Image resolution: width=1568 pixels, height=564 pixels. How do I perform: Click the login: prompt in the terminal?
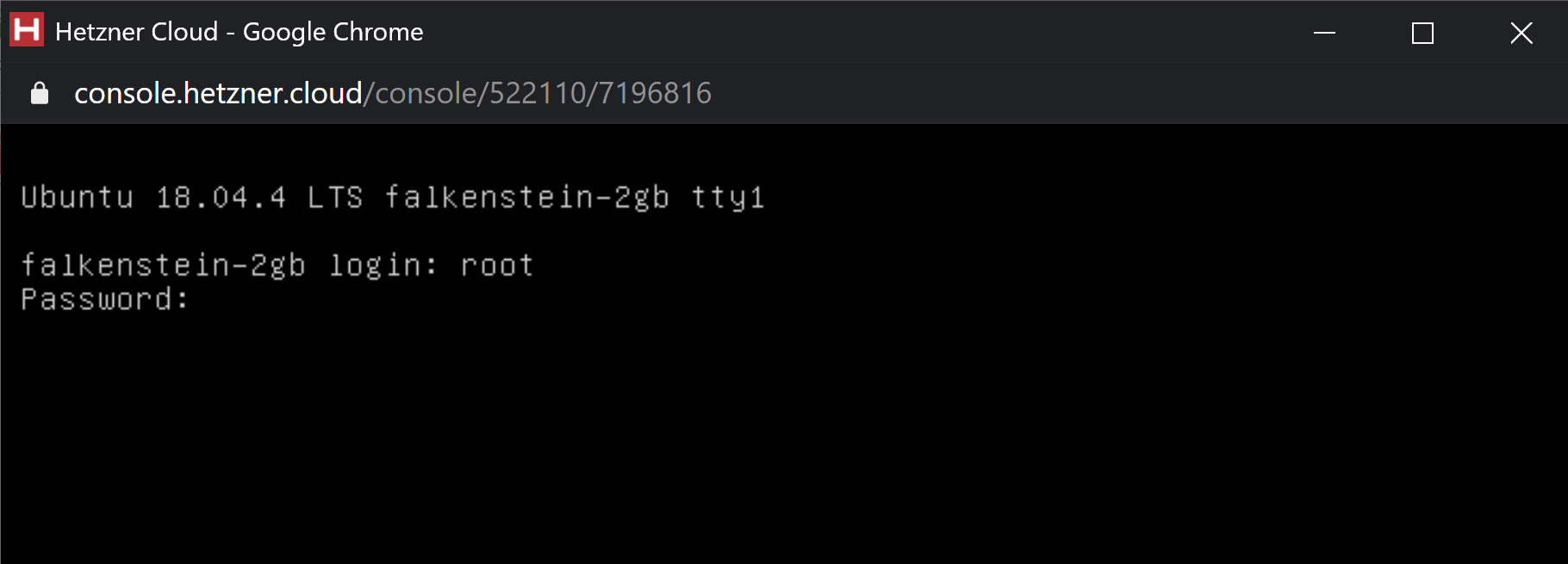[383, 266]
